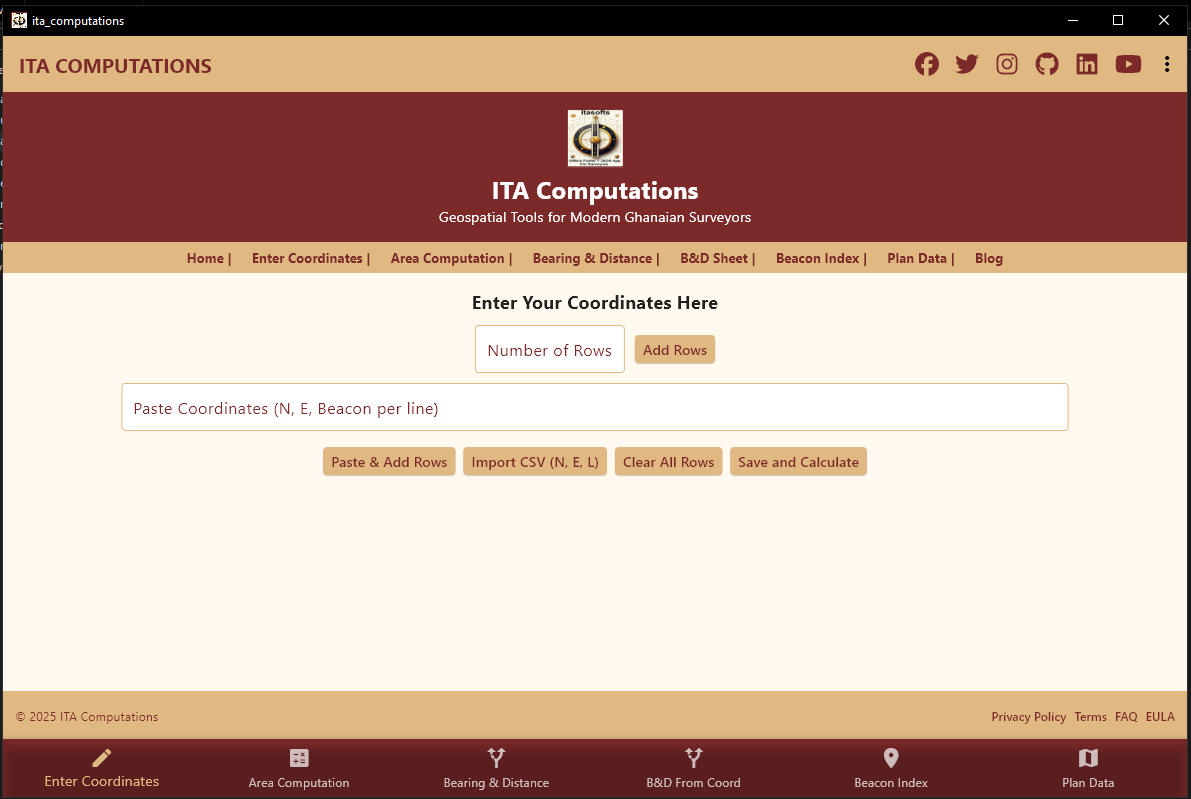This screenshot has height=799, width=1191.
Task: Select Beacon Index pin icon in bottom bar
Action: pos(891,757)
